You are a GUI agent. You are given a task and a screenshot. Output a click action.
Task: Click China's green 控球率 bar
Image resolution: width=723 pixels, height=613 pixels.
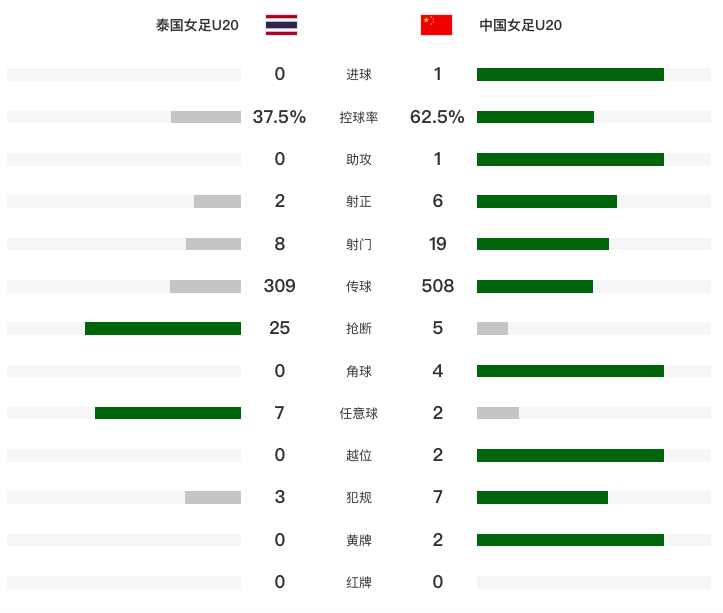535,117
